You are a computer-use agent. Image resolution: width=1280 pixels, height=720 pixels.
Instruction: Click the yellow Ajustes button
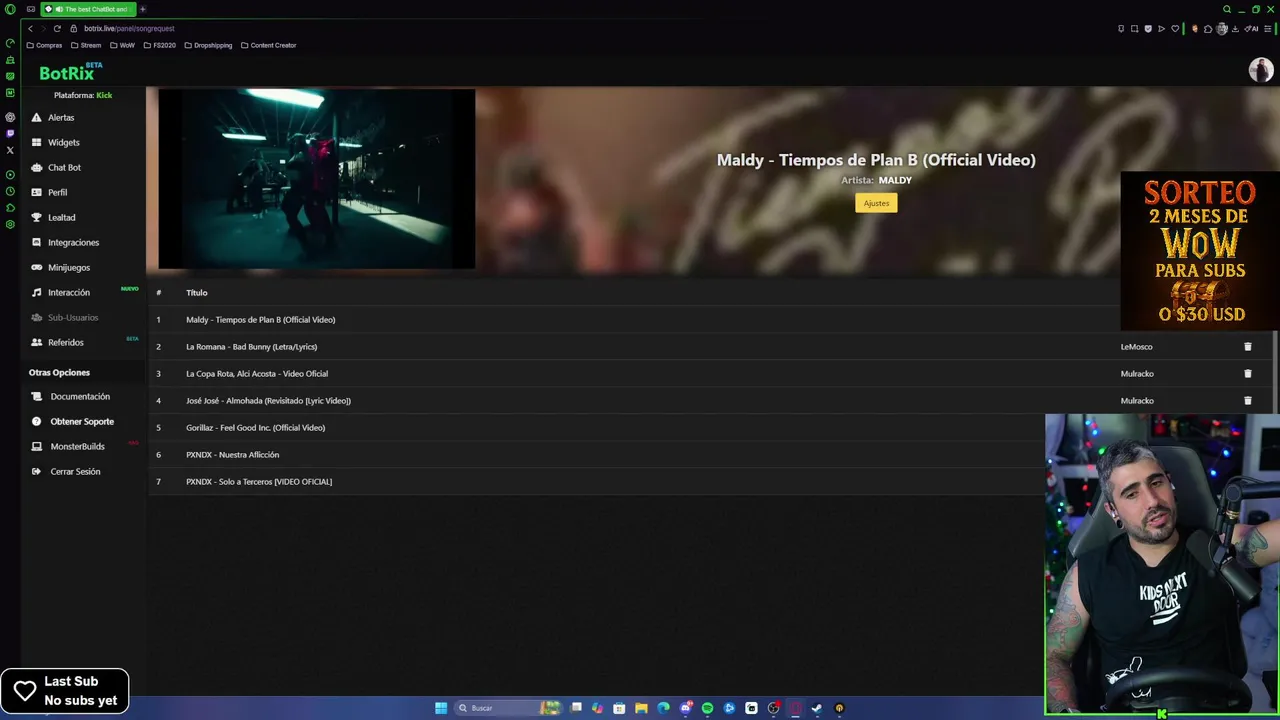click(x=876, y=203)
